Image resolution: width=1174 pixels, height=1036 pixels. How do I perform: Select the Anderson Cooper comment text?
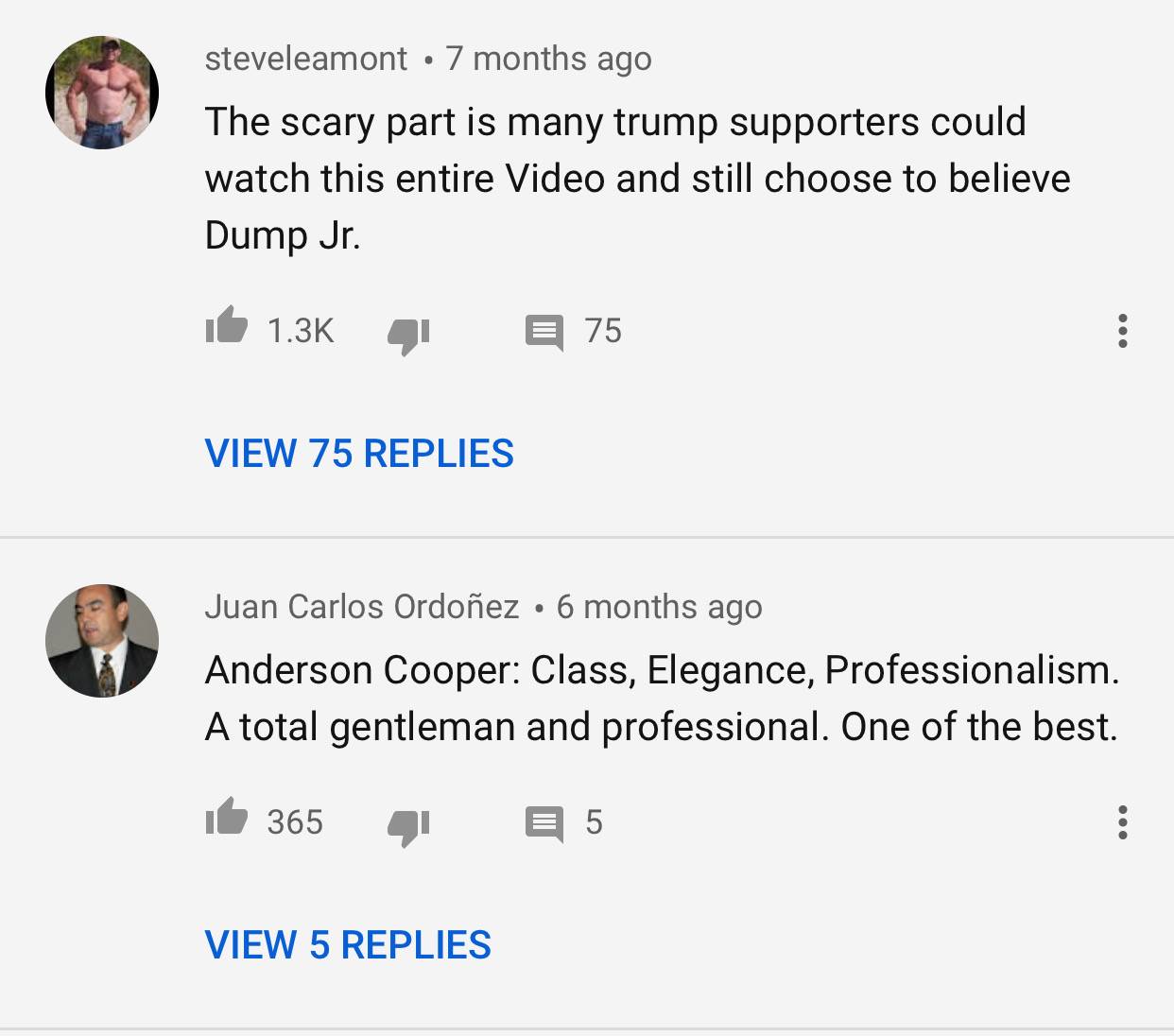[662, 699]
